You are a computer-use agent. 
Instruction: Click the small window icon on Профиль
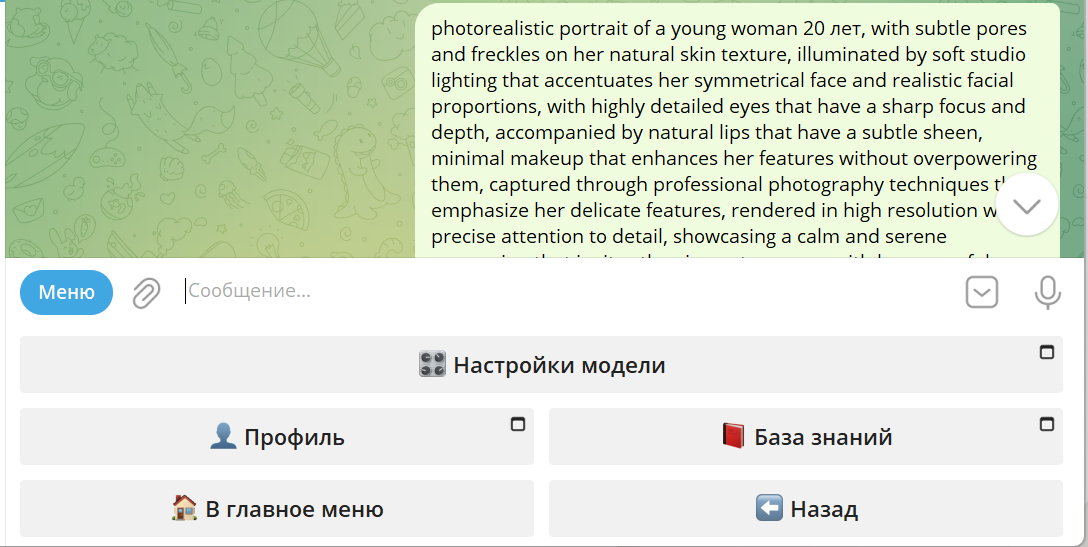[518, 424]
